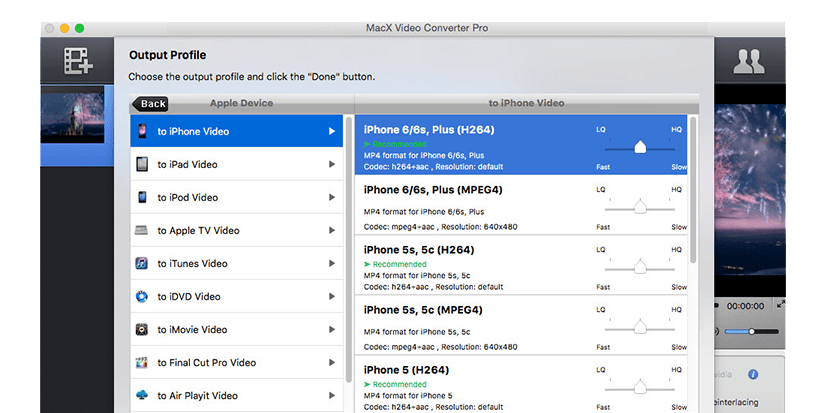Expand the to iMovie Video arrow
Screen dimensions: 826x413
(x=332, y=330)
